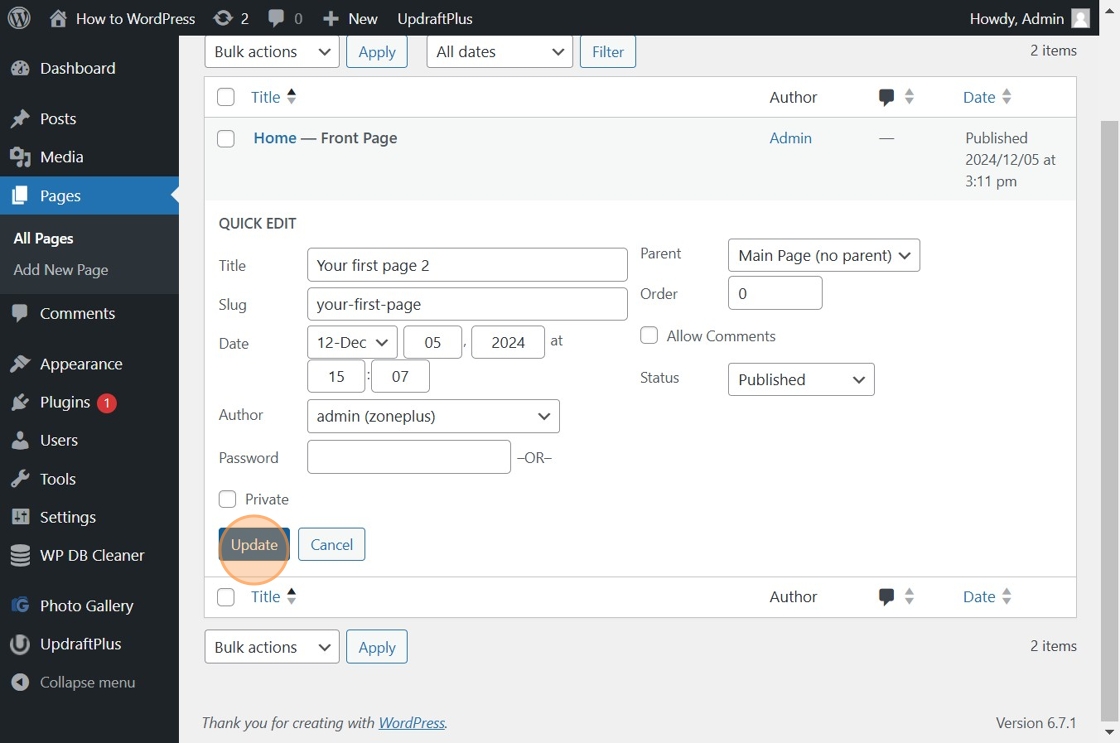Open the WordPress link in footer
Screen dimensions: 1120x743
tap(411, 722)
